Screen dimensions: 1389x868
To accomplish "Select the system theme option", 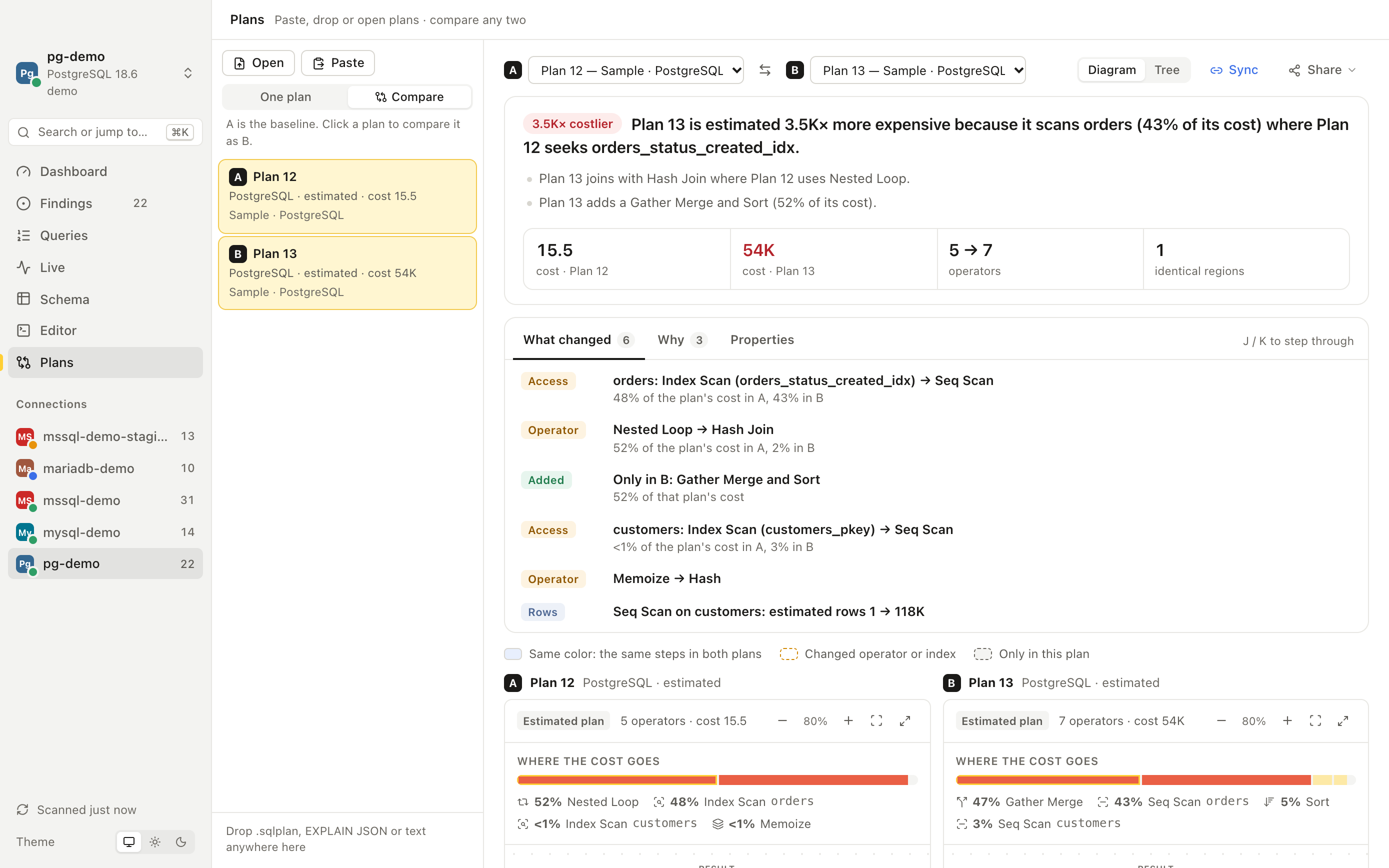I will tap(128, 841).
